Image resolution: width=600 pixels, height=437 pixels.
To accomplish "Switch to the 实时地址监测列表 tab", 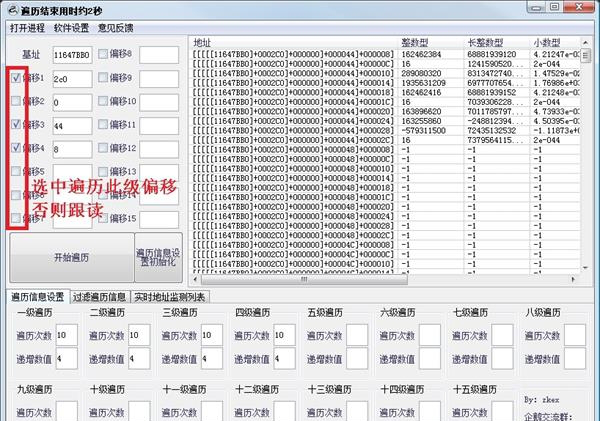I will [170, 297].
